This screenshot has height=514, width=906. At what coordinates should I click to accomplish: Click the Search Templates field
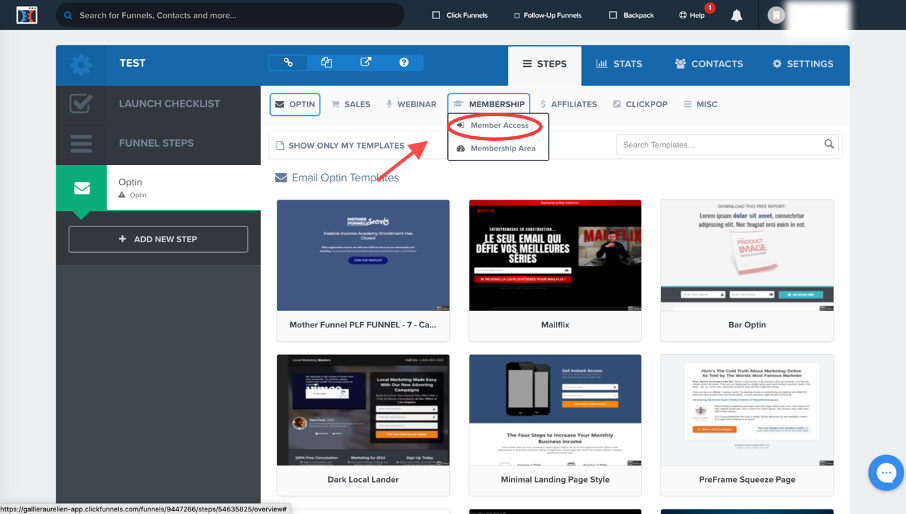(728, 145)
